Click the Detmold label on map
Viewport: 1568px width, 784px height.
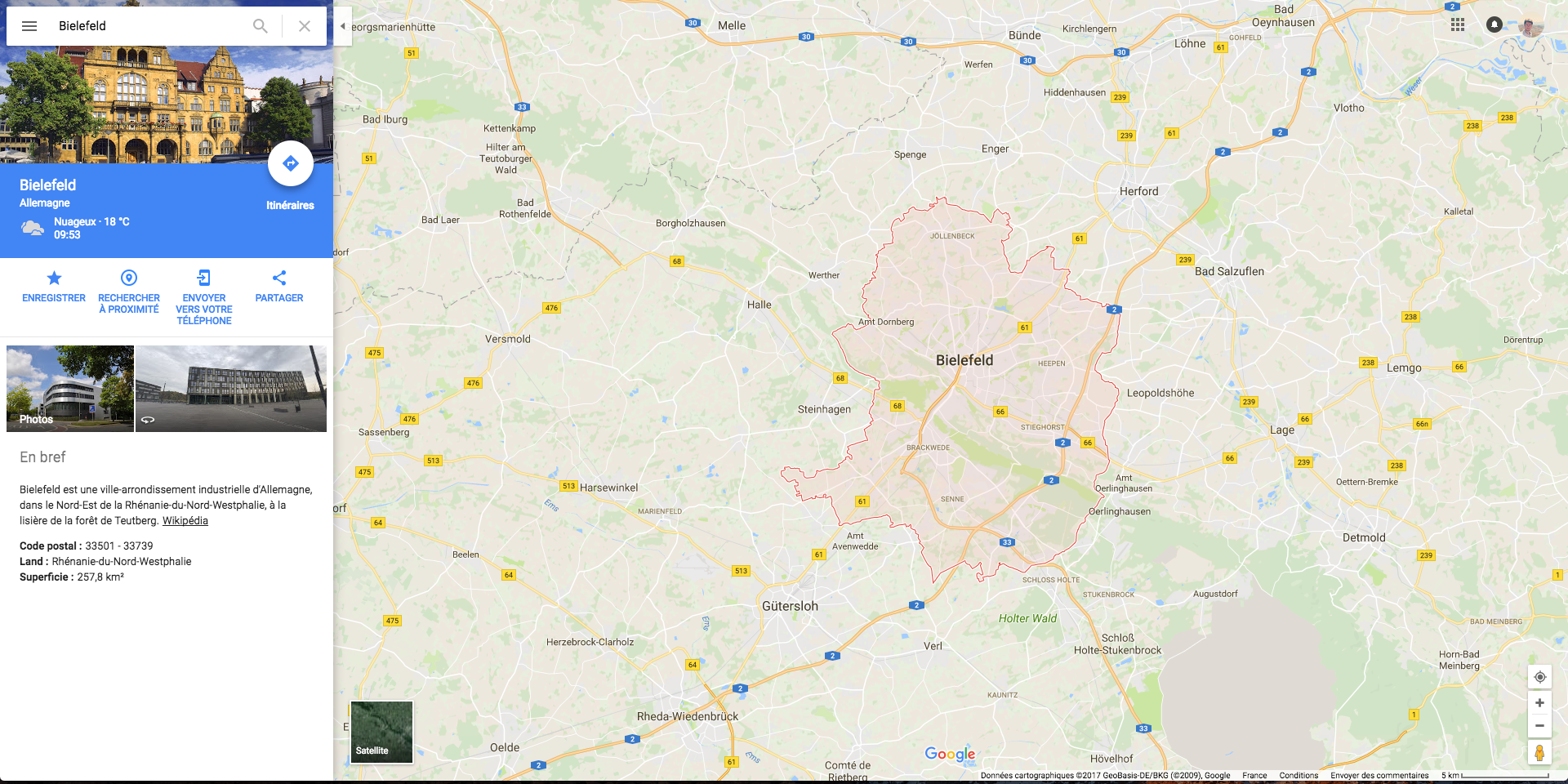click(x=1364, y=537)
